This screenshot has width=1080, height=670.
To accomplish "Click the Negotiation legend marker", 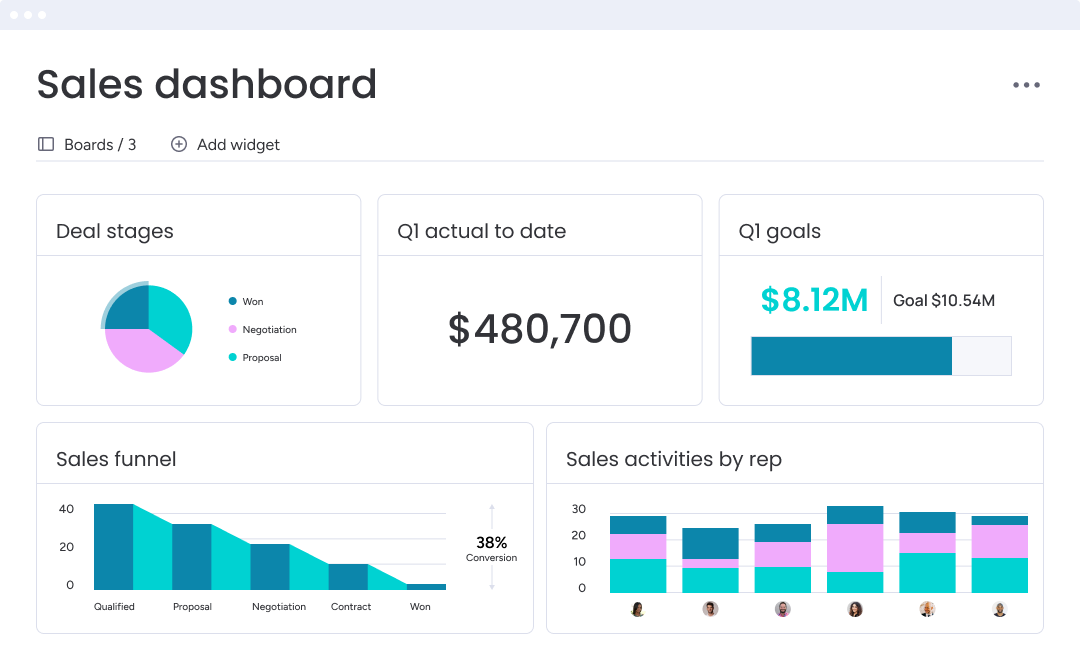I will click(x=231, y=329).
